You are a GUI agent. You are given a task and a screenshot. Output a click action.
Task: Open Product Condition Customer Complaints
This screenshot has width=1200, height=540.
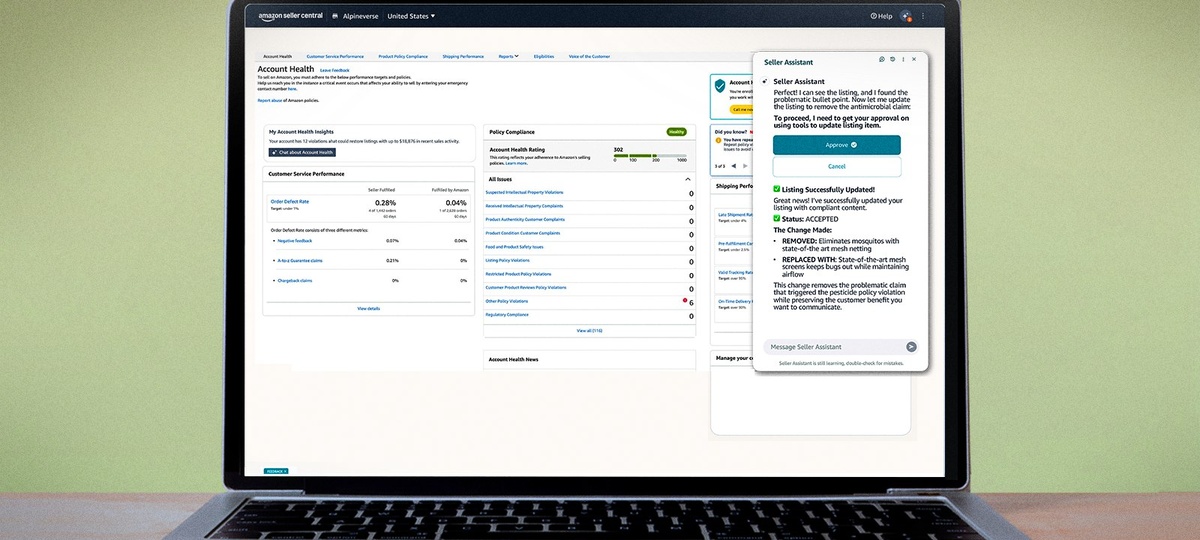(x=524, y=233)
